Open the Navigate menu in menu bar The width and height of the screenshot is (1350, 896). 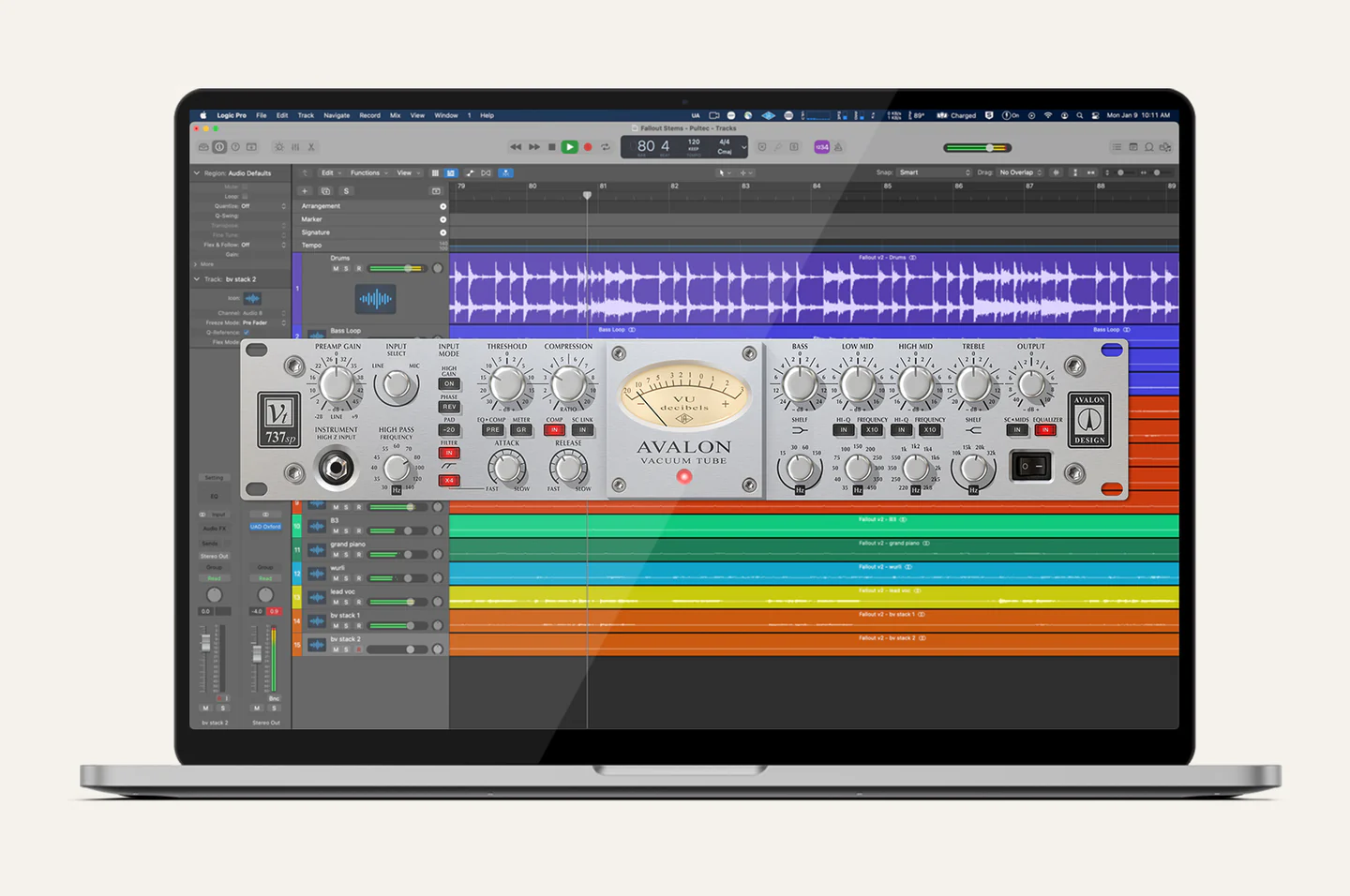coord(337,115)
